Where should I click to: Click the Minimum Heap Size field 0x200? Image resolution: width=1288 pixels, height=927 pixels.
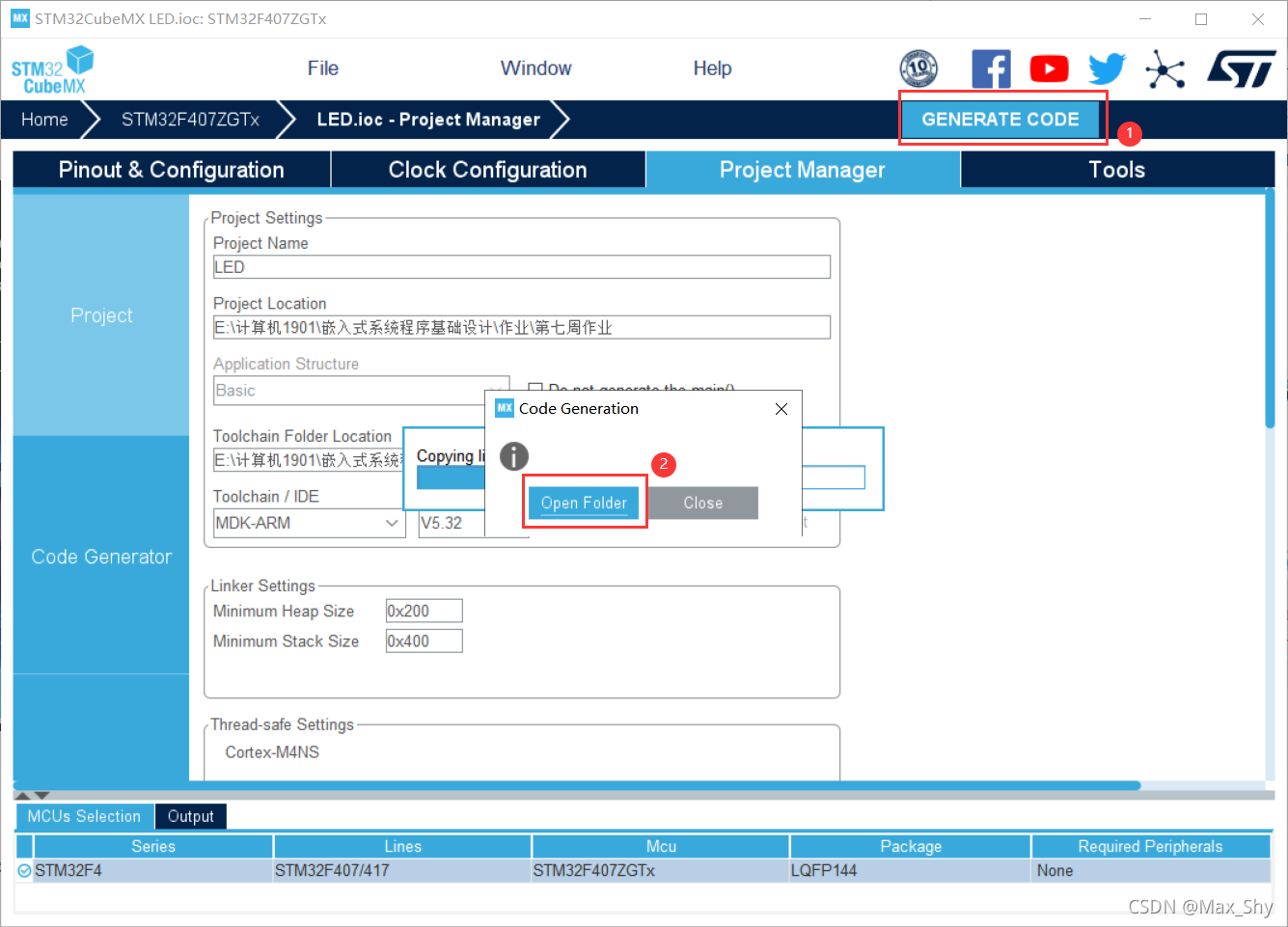[x=425, y=611]
